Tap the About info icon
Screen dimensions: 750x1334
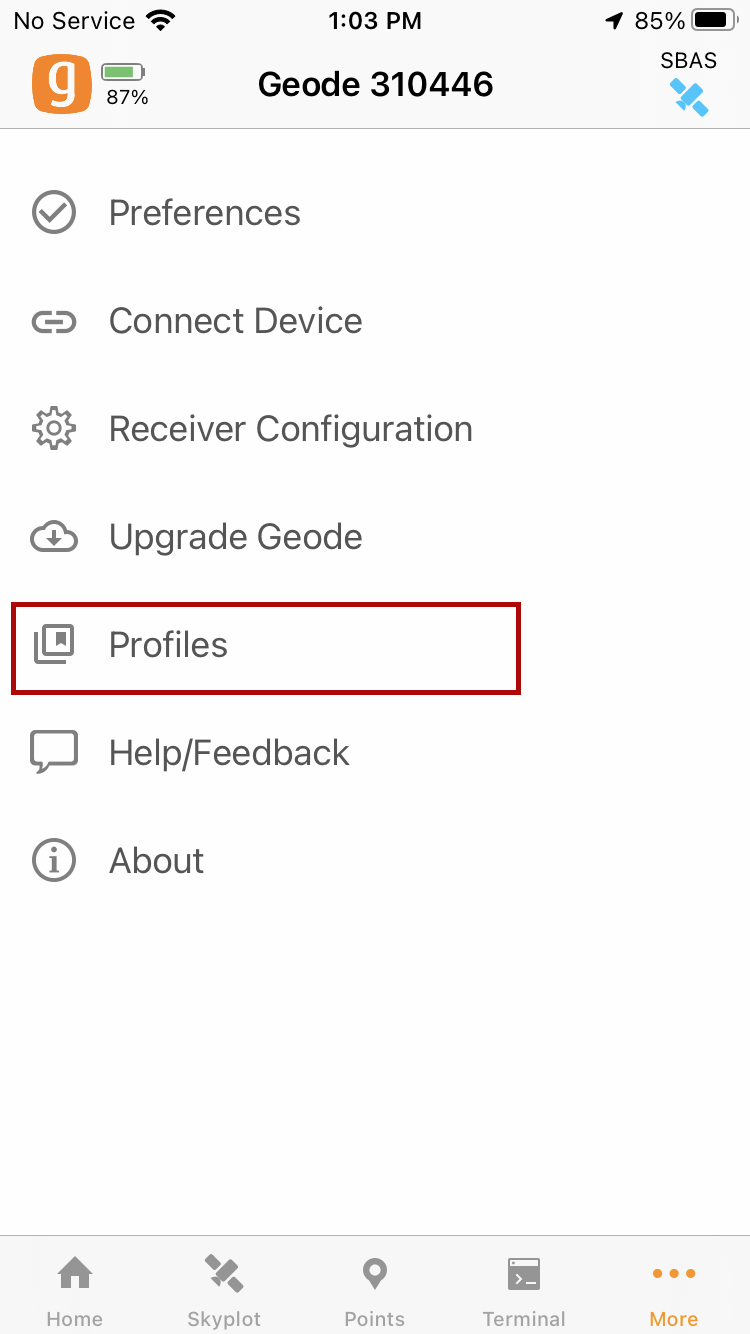54,861
